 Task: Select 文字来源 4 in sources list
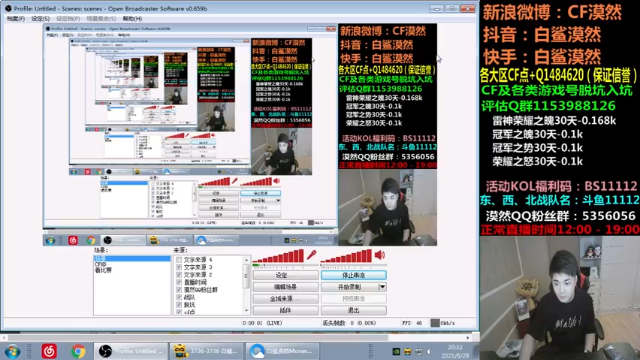[x=198, y=260]
